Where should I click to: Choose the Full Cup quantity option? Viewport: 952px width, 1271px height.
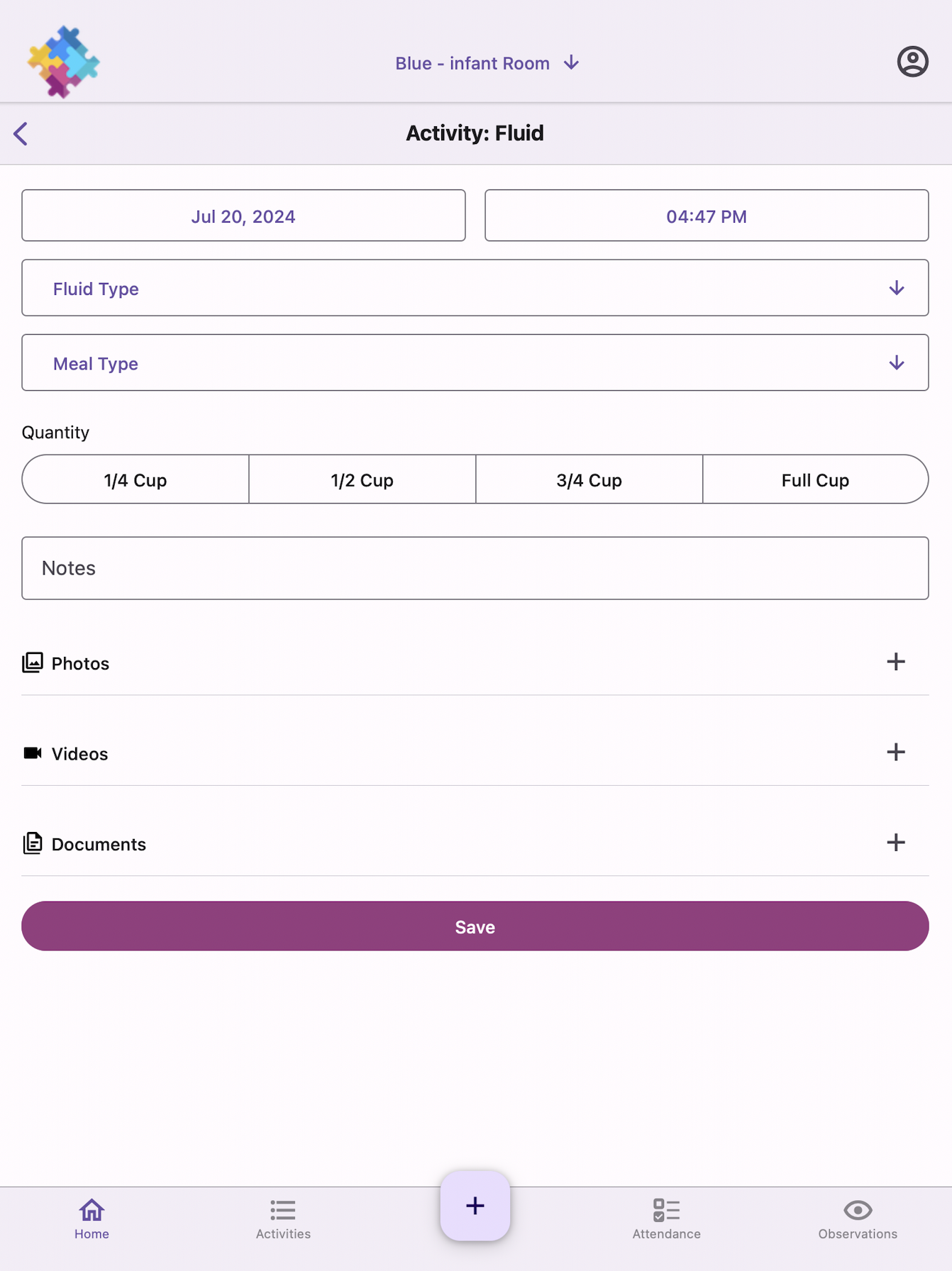(816, 479)
